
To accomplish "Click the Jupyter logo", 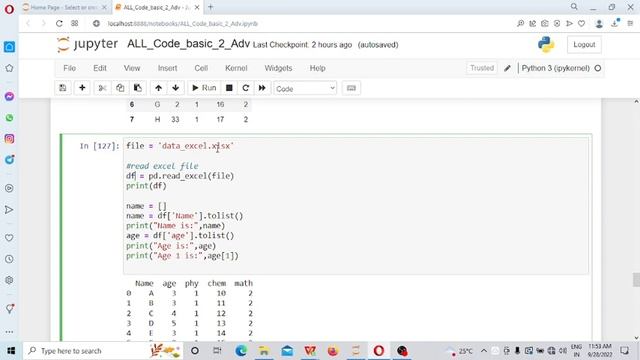I will [x=87, y=44].
